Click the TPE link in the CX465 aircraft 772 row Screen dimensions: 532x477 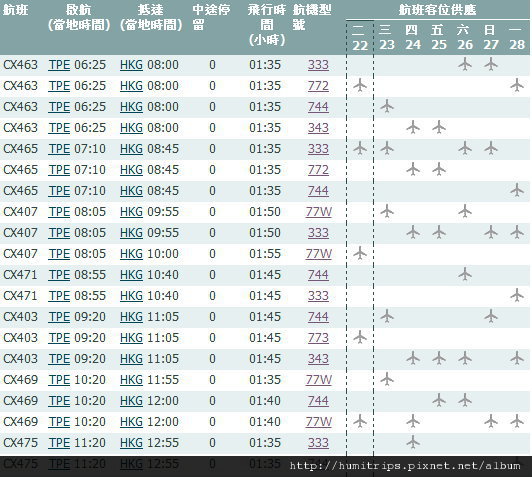(x=59, y=170)
